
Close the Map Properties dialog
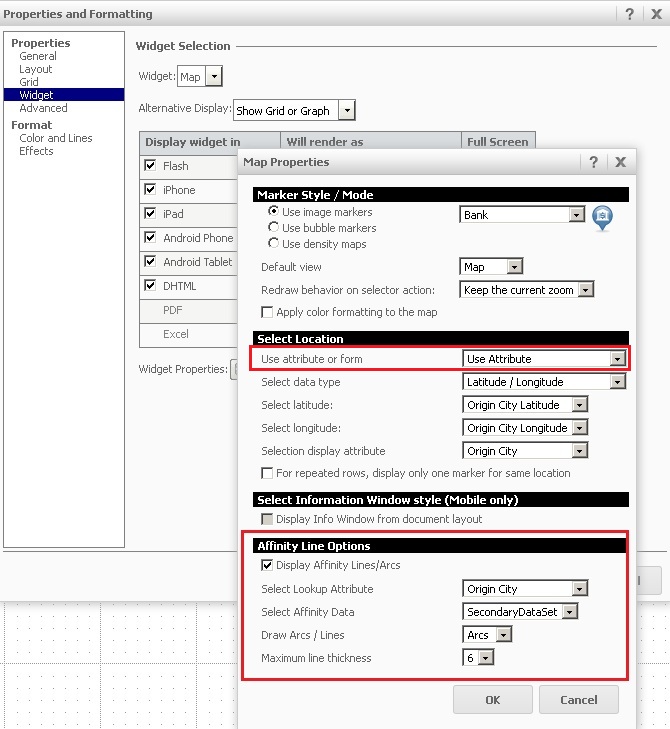[x=620, y=162]
